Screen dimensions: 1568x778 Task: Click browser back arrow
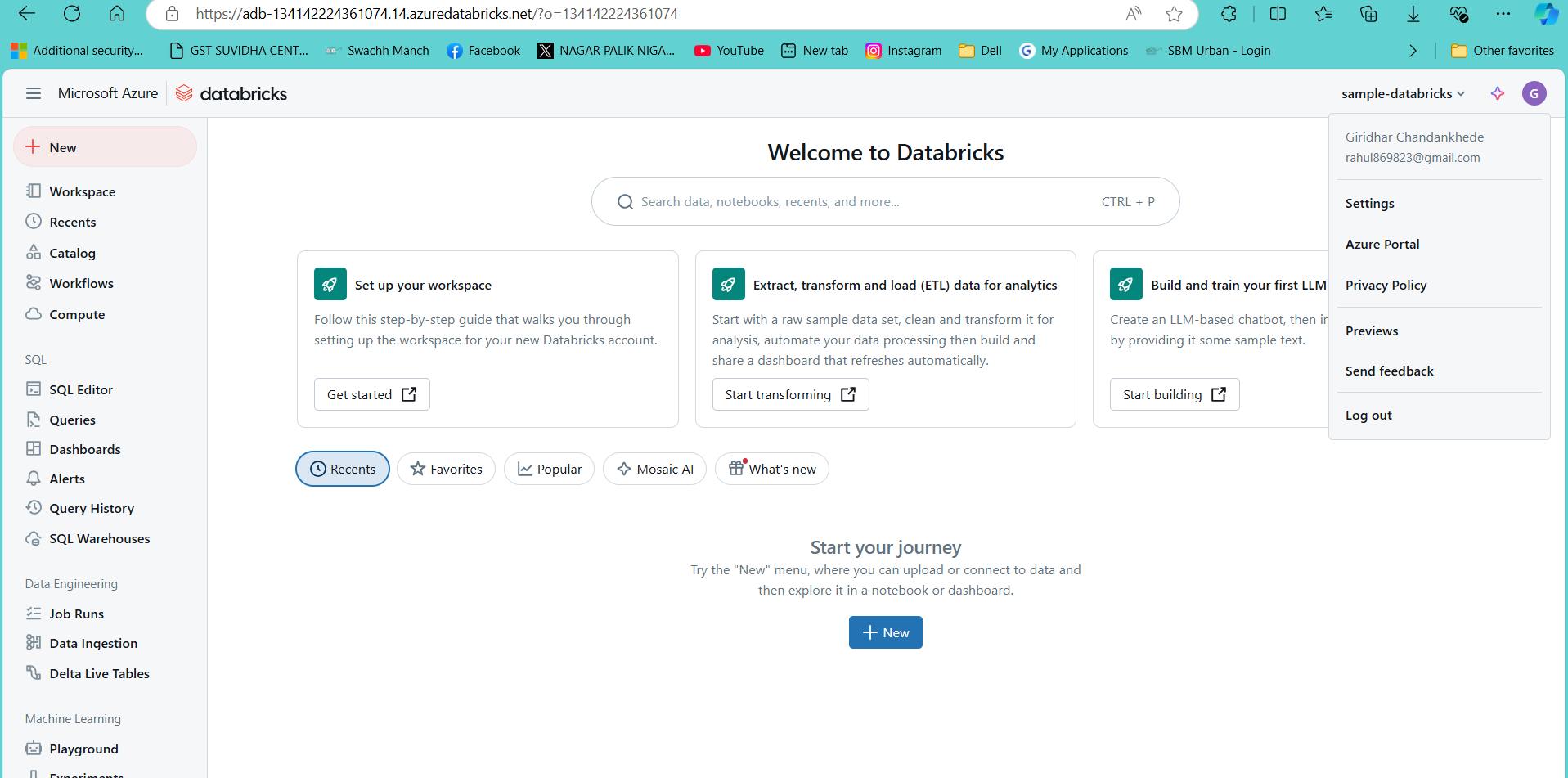click(27, 14)
